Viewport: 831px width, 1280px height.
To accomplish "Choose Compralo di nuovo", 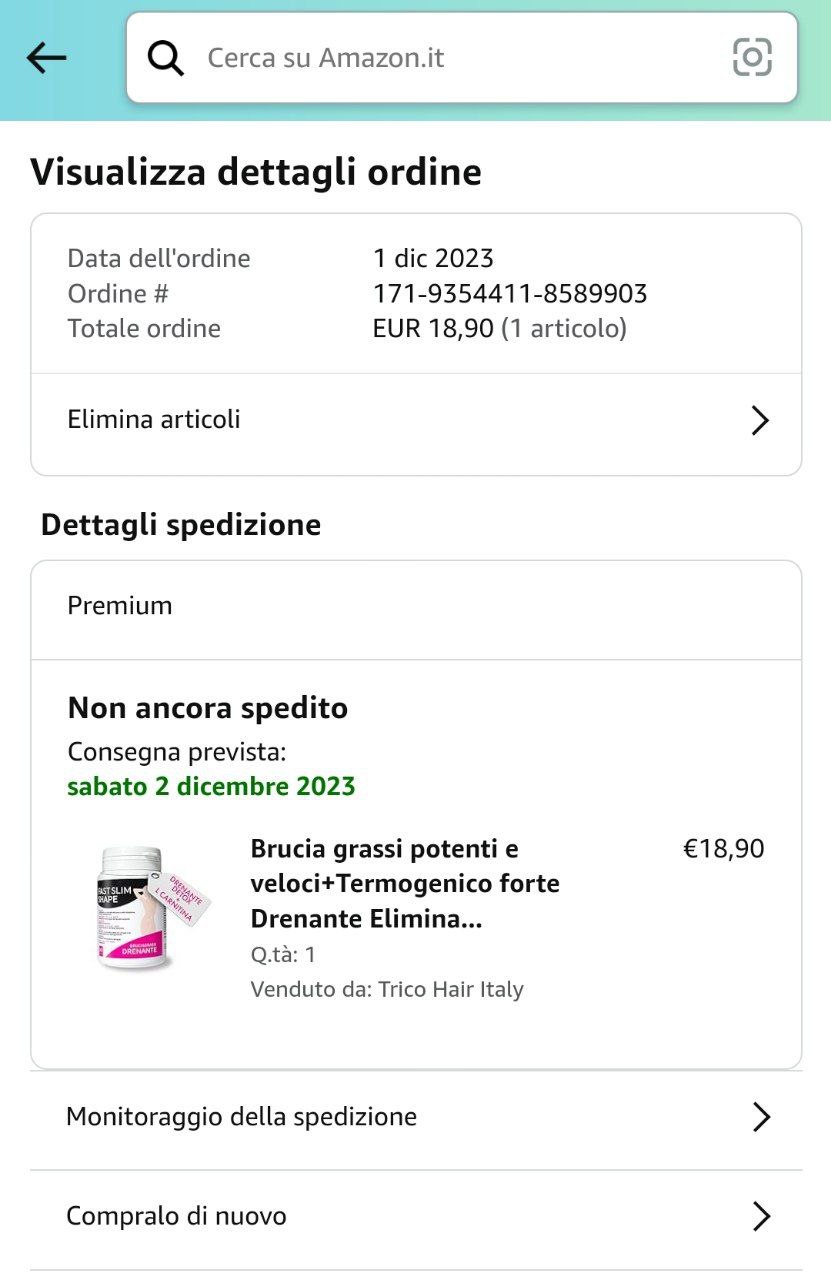I will [x=176, y=1216].
